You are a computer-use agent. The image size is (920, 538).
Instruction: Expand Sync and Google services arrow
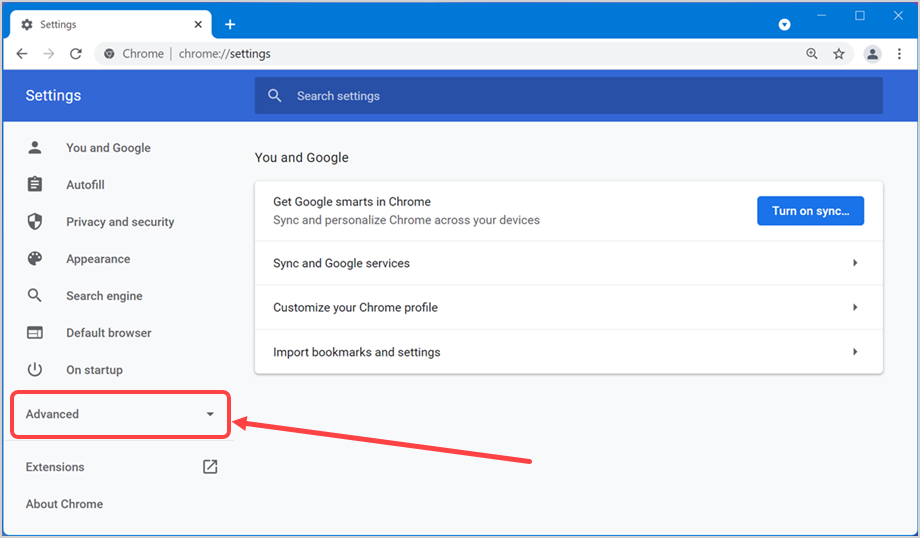(x=855, y=263)
